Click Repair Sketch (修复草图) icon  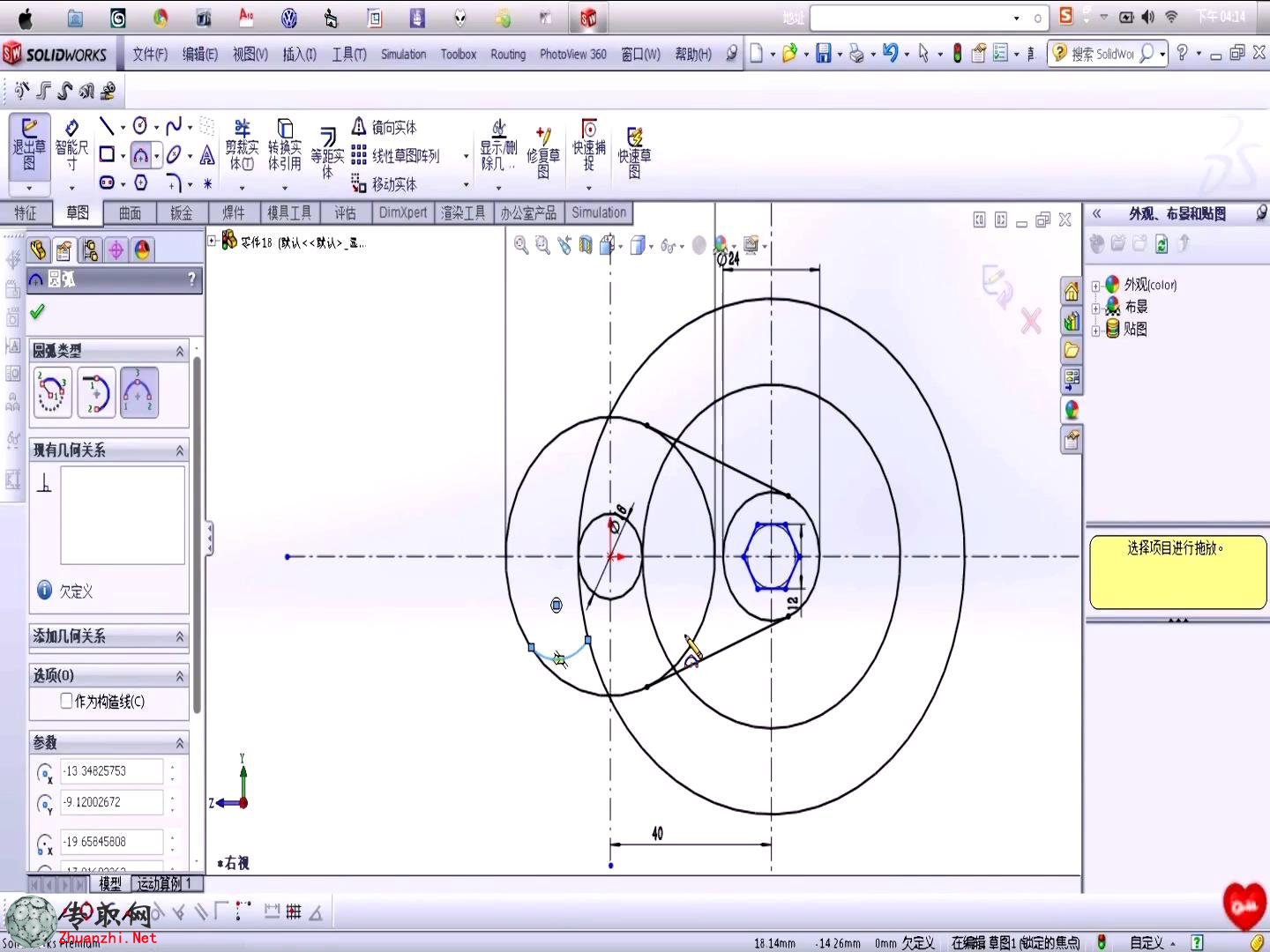(543, 152)
